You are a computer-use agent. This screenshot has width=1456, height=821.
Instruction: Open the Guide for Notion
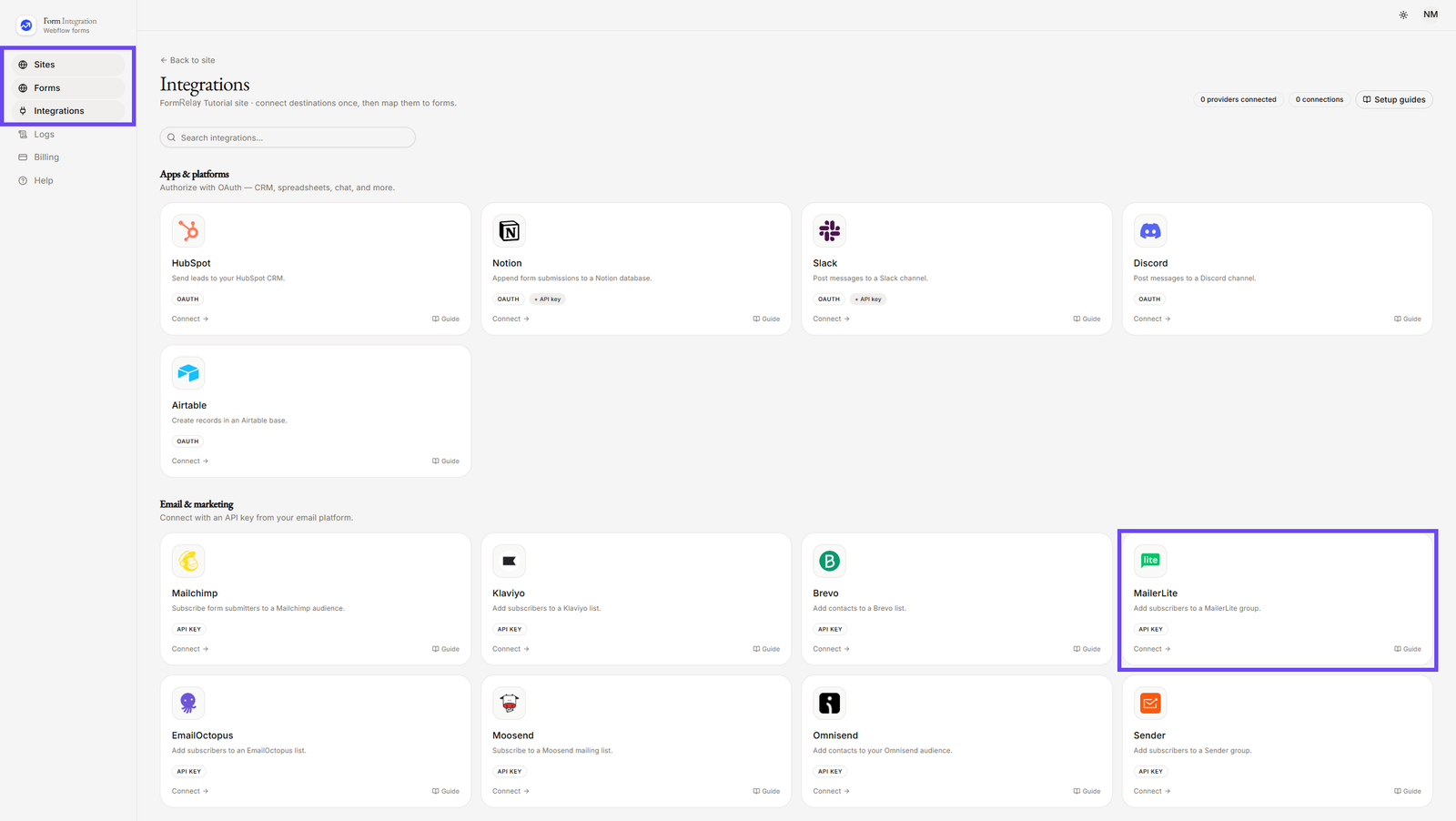pos(766,319)
